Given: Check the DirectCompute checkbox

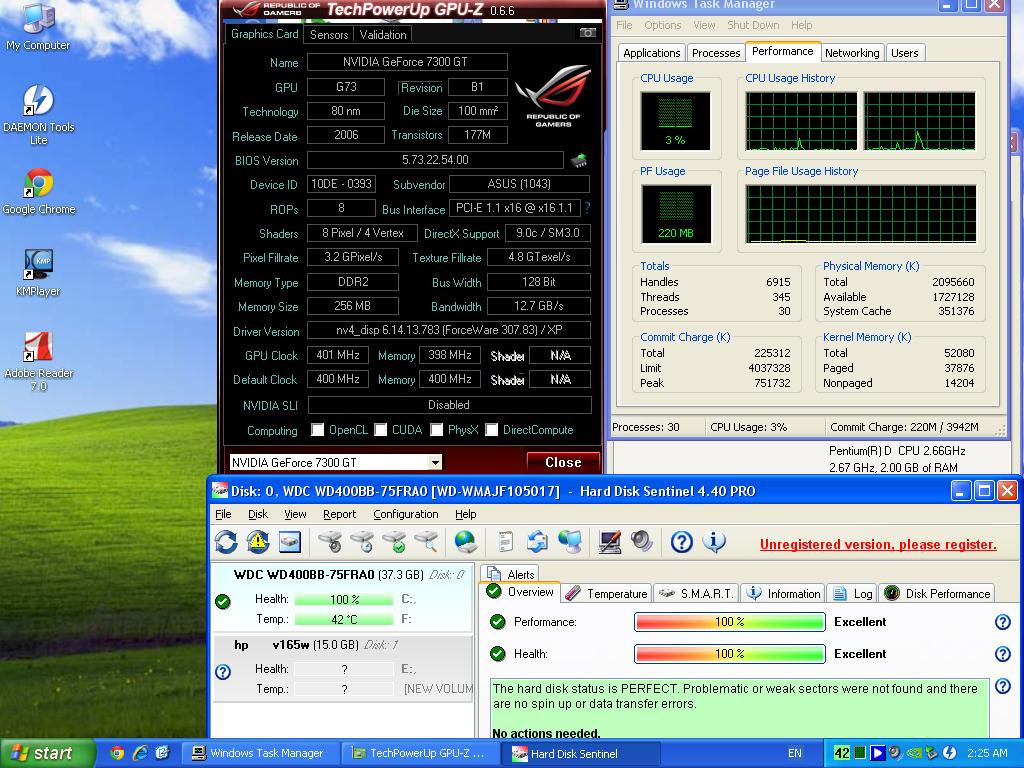Looking at the screenshot, I should pyautogui.click(x=492, y=430).
